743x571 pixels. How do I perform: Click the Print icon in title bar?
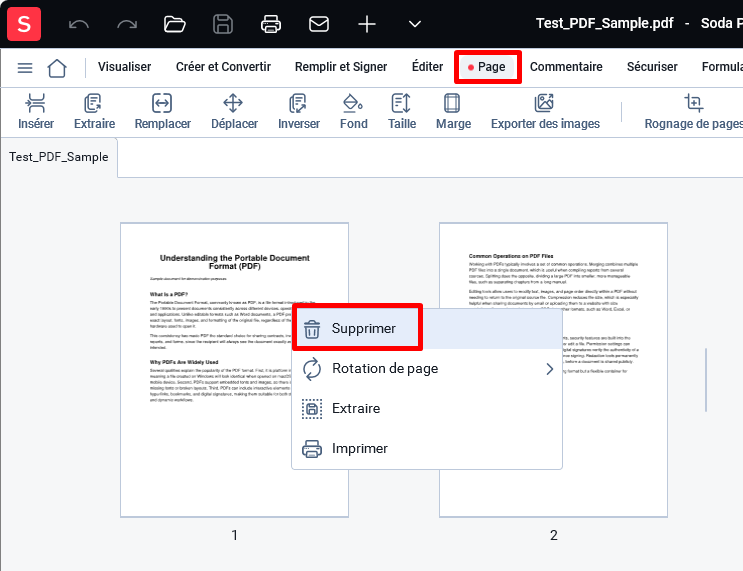coord(271,24)
